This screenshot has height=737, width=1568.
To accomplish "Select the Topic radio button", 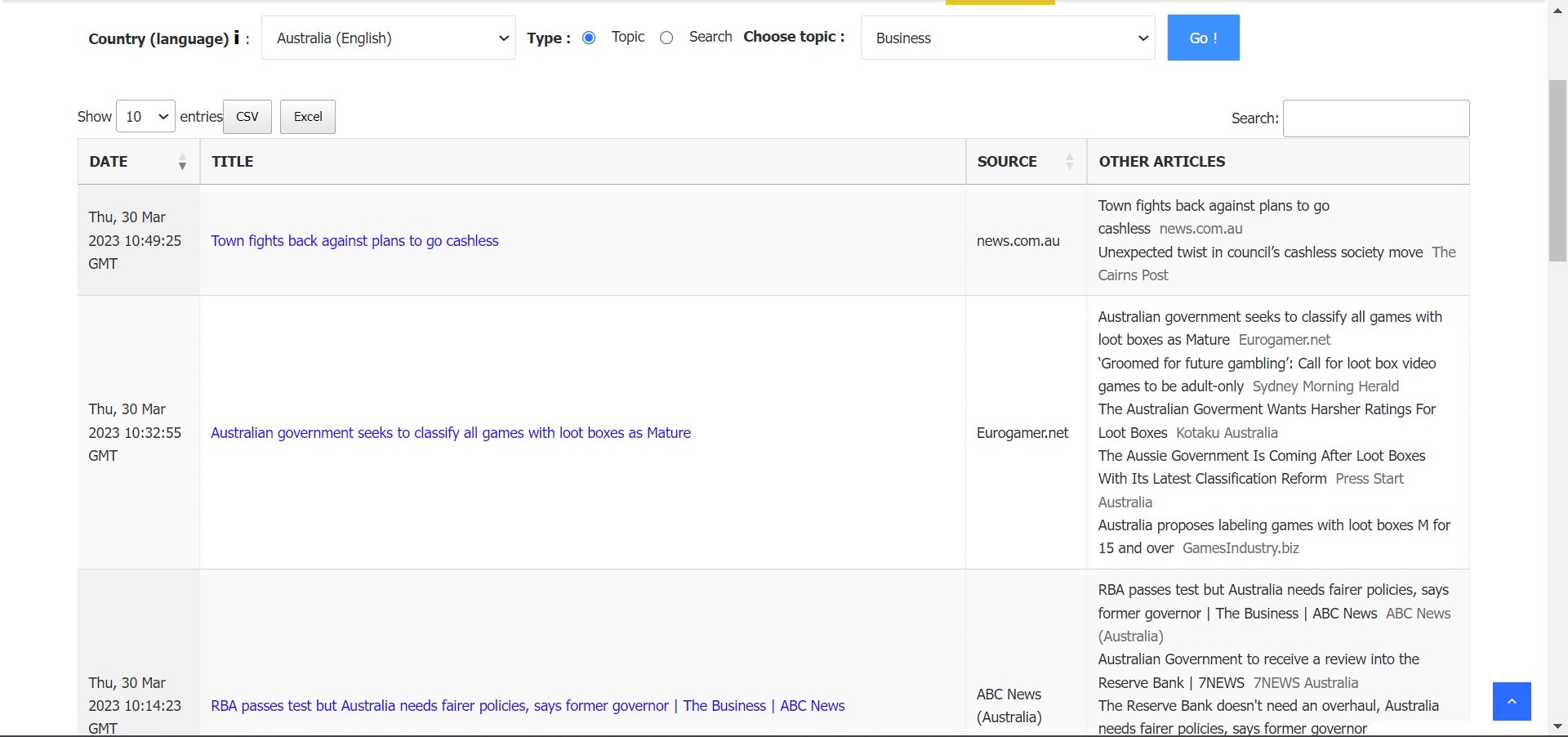I will point(589,38).
